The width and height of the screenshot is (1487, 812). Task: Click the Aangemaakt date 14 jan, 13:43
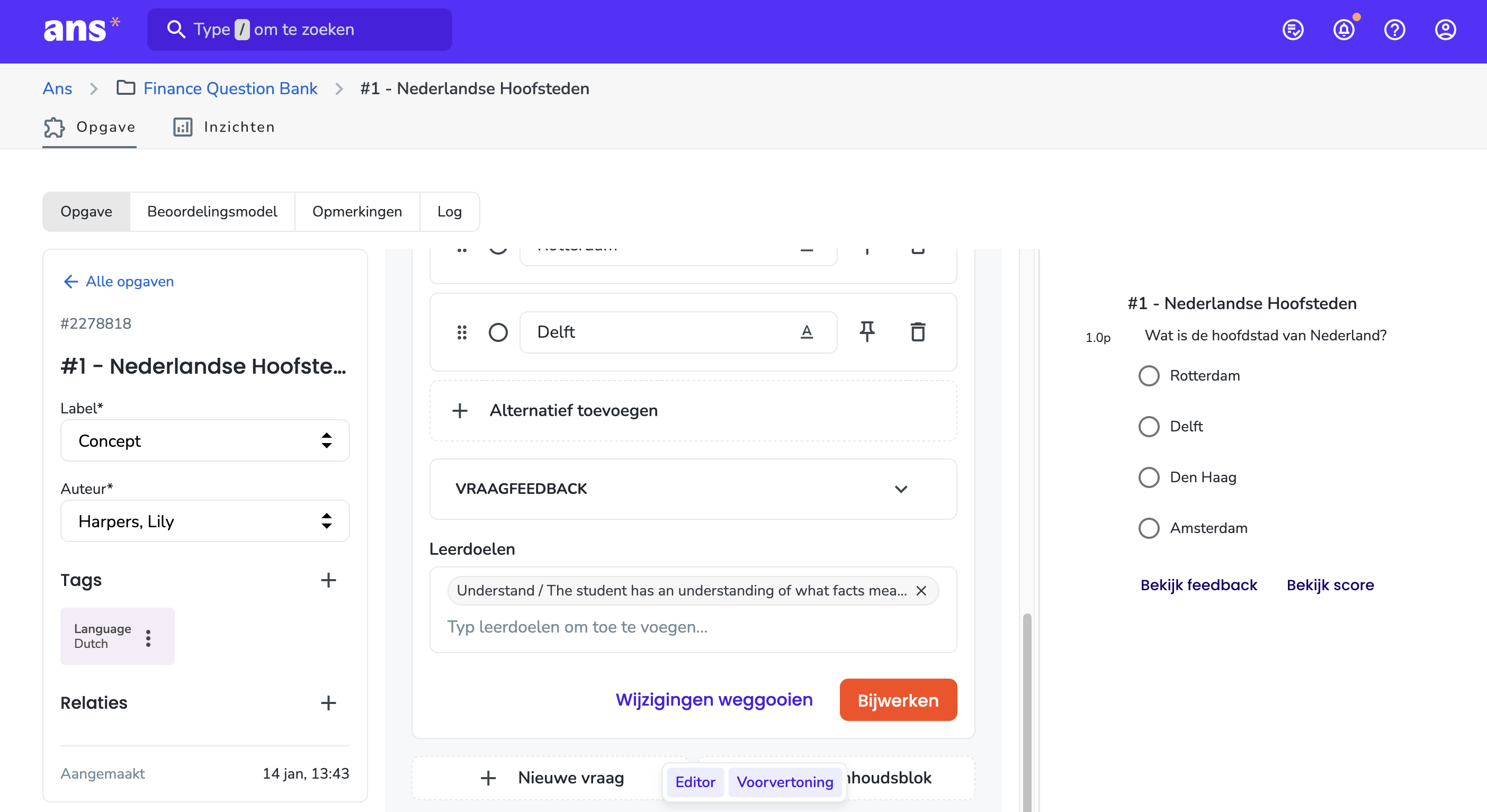point(306,773)
